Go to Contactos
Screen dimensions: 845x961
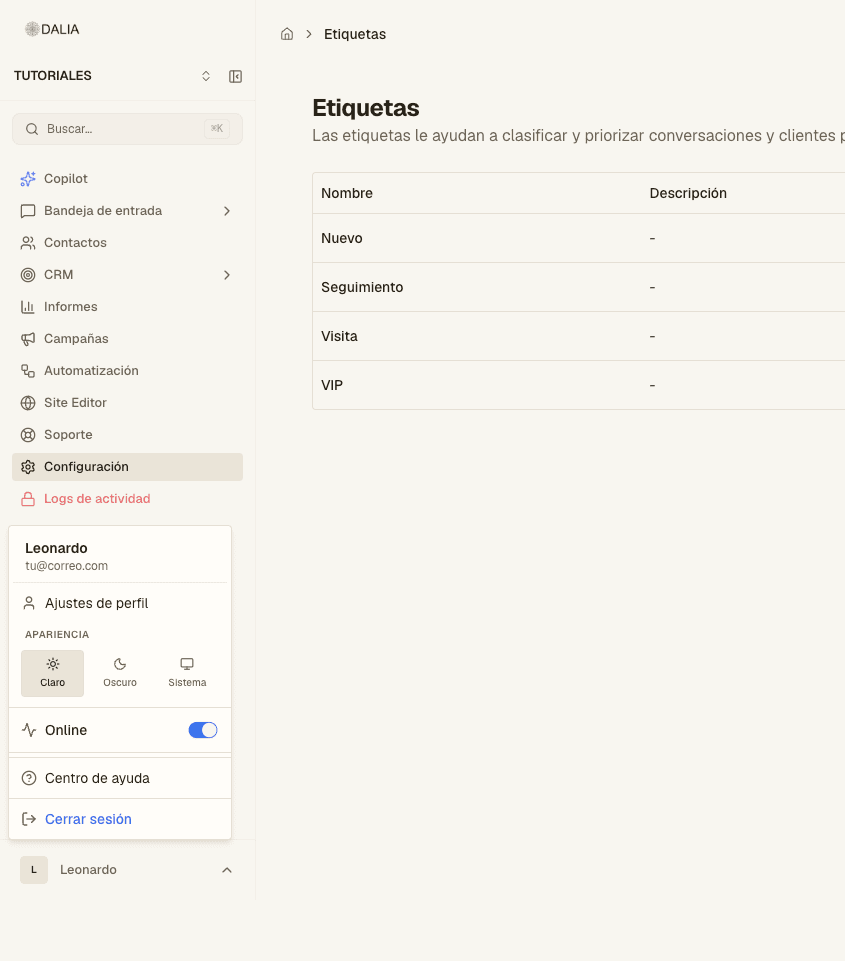click(x=75, y=243)
